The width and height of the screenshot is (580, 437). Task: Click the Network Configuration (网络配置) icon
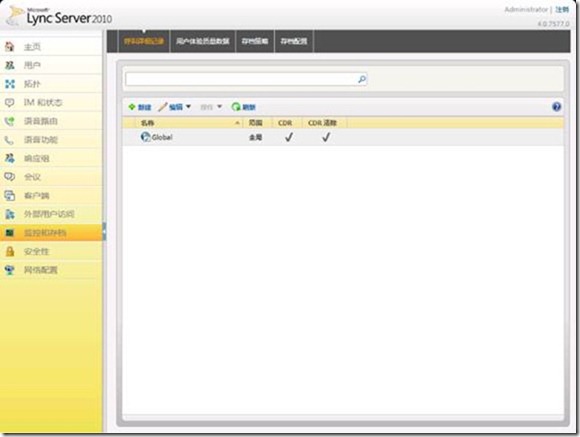pyautogui.click(x=10, y=270)
